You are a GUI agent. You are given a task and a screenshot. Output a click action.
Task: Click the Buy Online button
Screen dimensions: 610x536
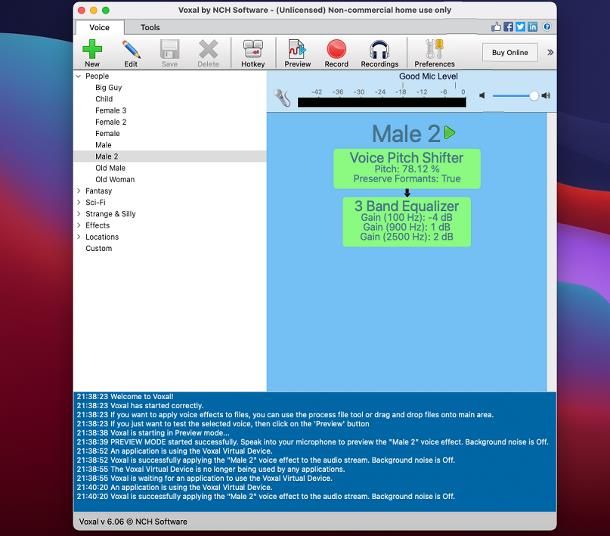[x=510, y=52]
